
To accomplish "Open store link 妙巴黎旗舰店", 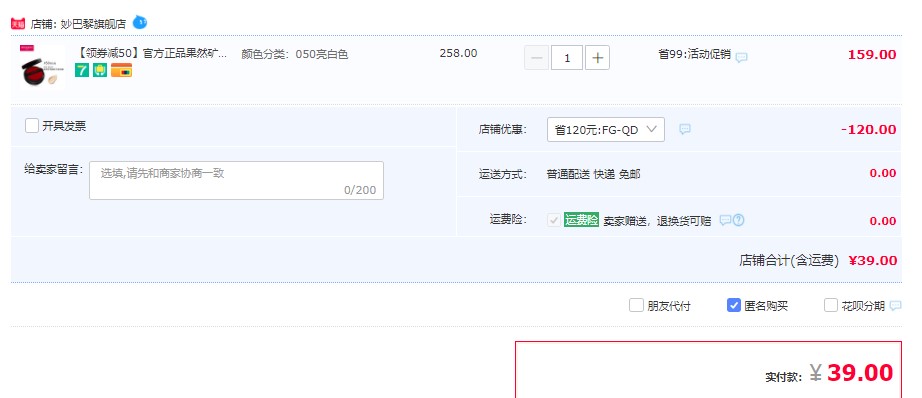I will click(x=93, y=24).
